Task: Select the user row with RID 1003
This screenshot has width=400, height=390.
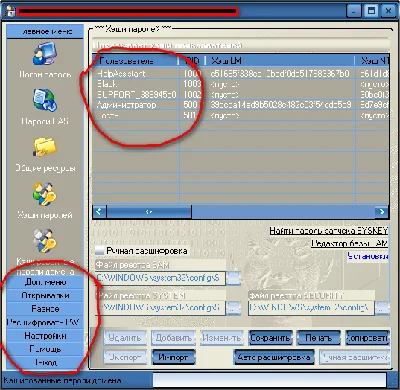Action: (x=241, y=84)
